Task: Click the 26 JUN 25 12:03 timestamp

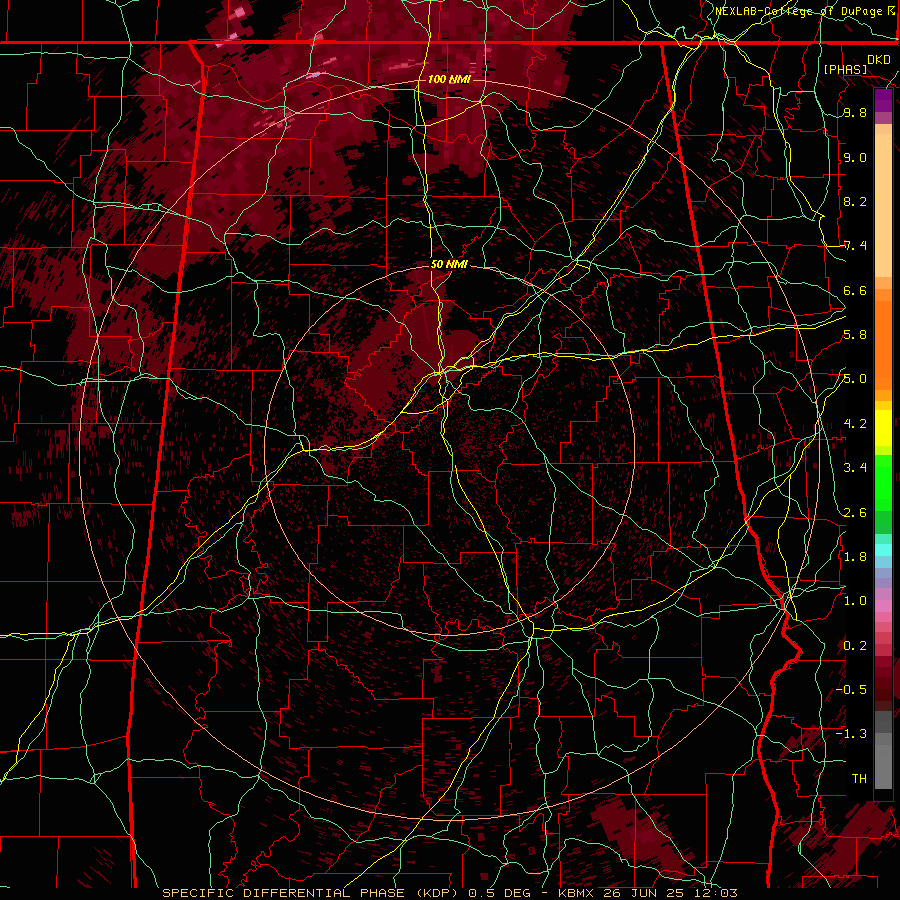Action: [670, 893]
